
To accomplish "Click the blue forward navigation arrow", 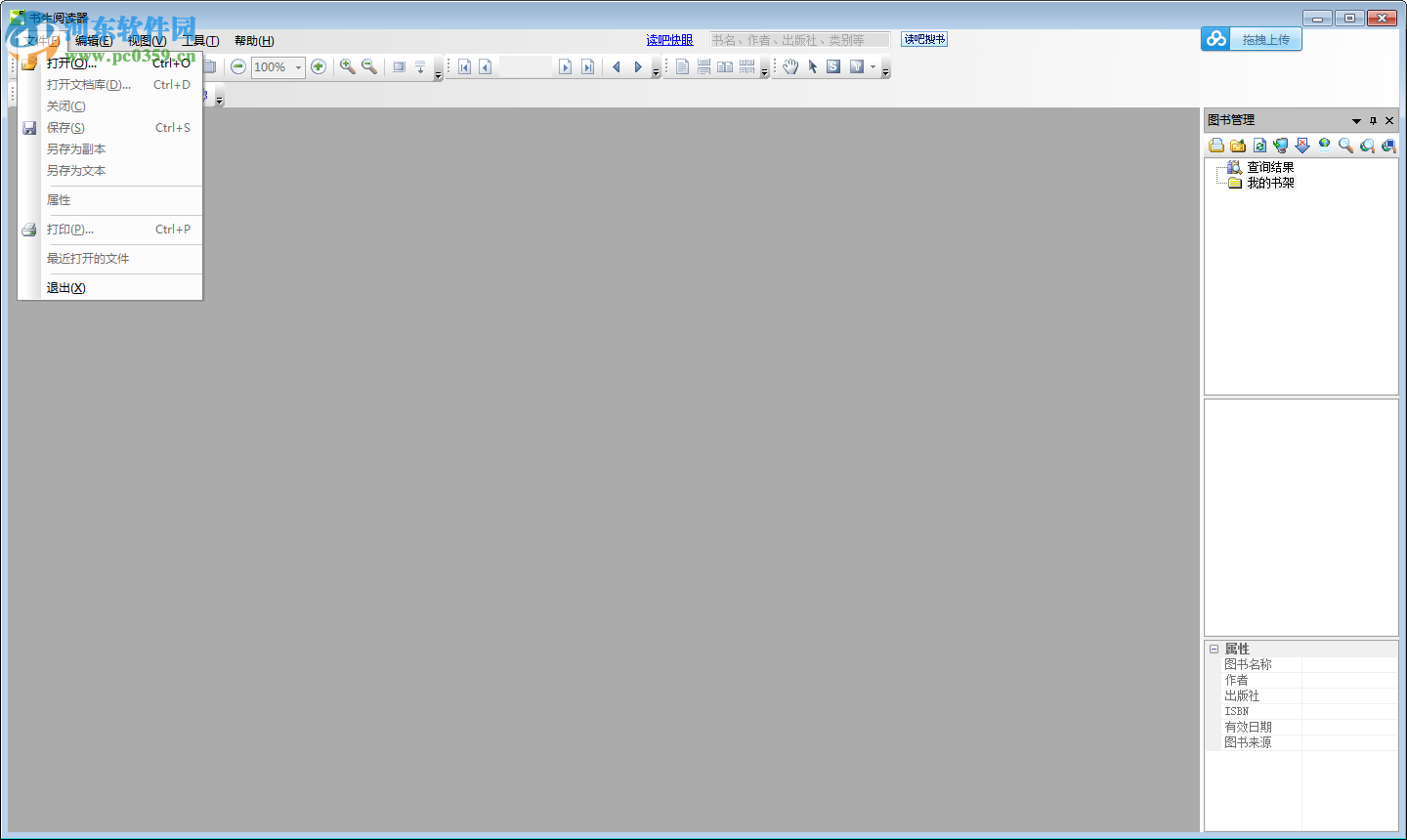I will coord(638,66).
